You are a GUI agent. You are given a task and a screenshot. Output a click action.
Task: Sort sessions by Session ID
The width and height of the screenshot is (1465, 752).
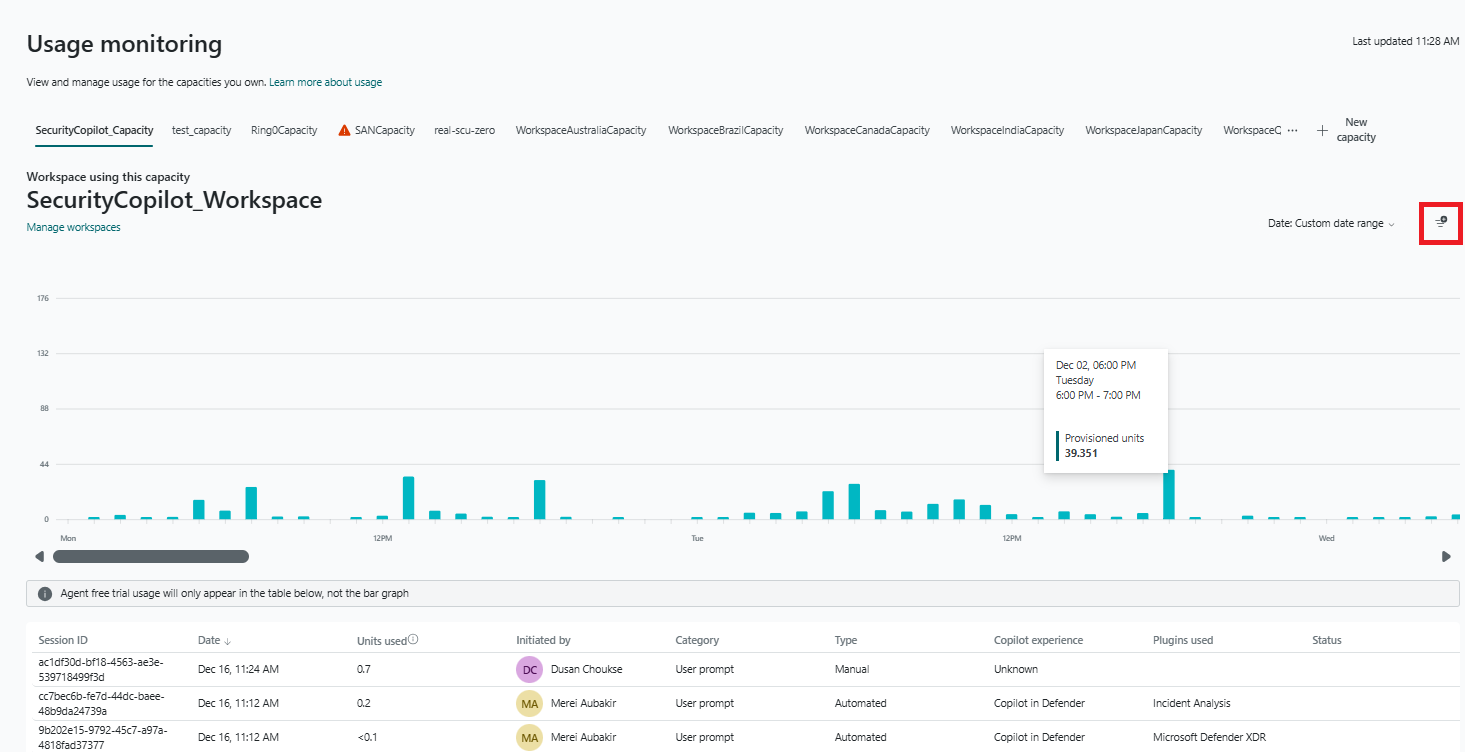pos(62,639)
